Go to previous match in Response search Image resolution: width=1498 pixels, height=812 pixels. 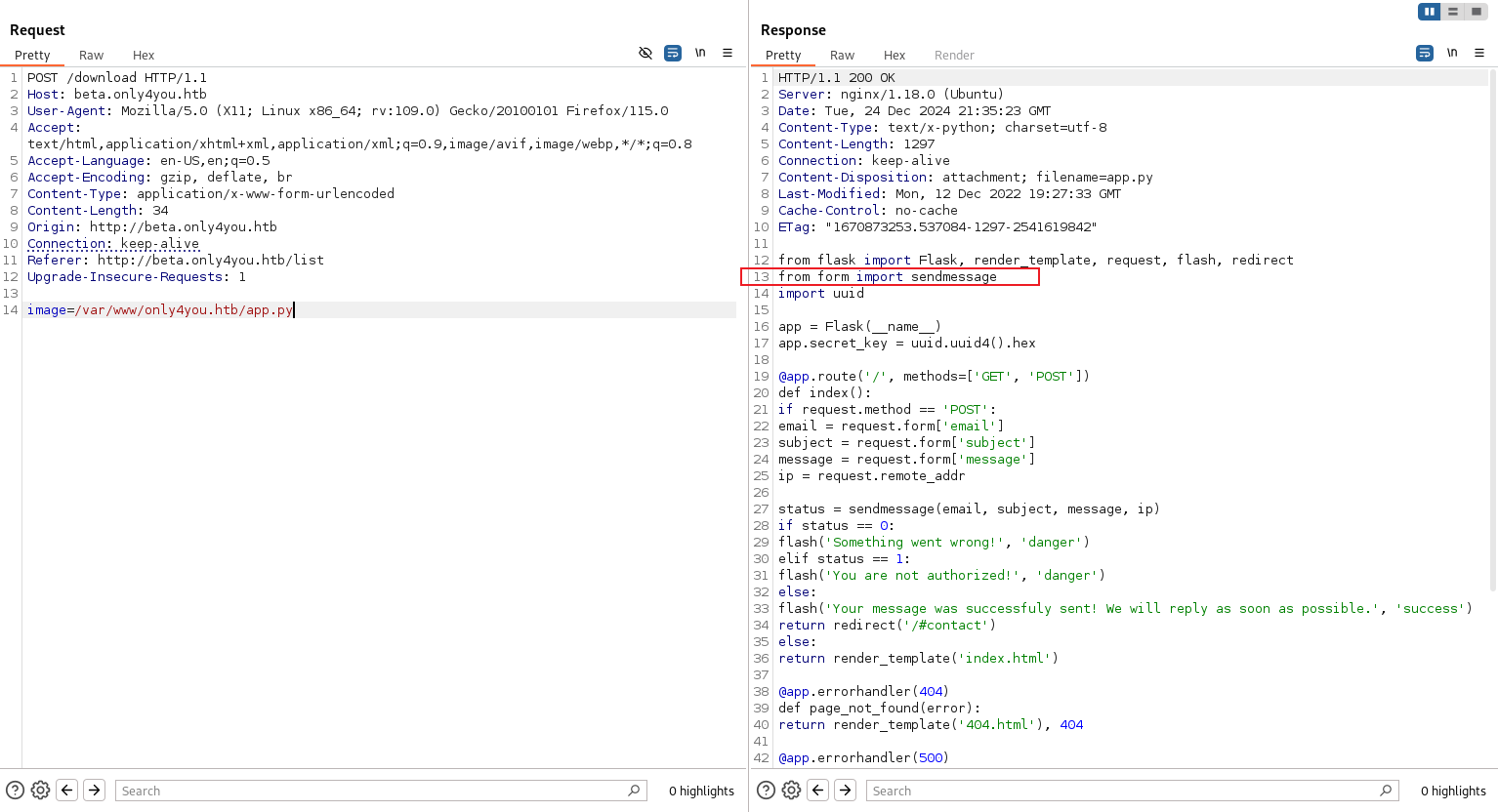coord(818,791)
